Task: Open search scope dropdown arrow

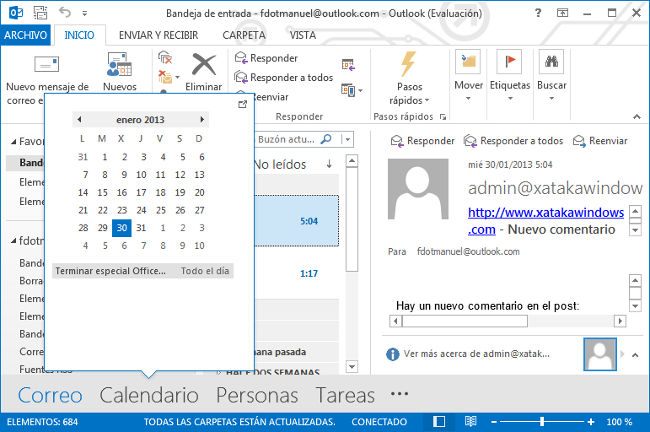Action: tap(347, 140)
